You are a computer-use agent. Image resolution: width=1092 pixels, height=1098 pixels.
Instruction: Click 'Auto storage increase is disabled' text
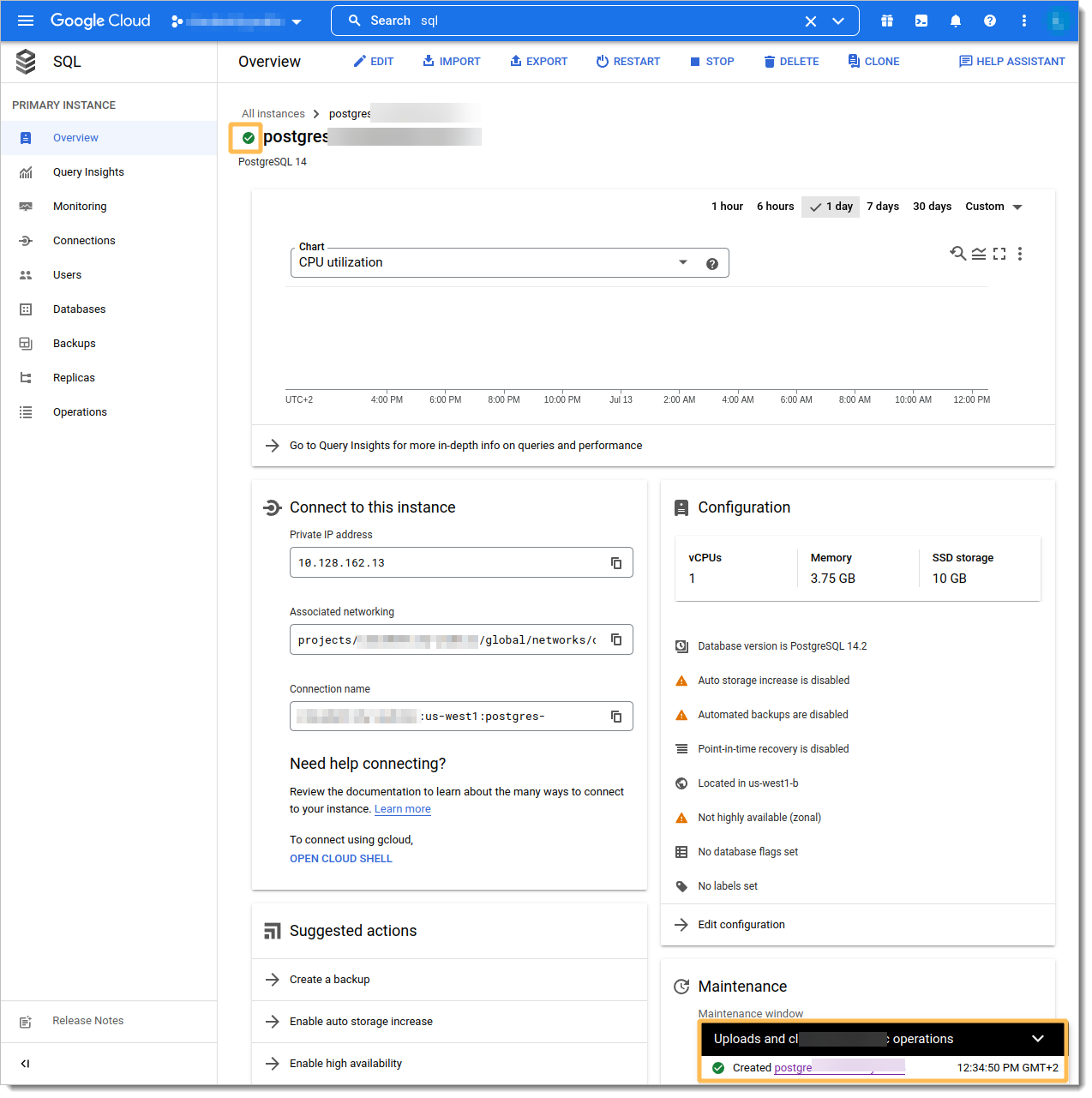[774, 681]
